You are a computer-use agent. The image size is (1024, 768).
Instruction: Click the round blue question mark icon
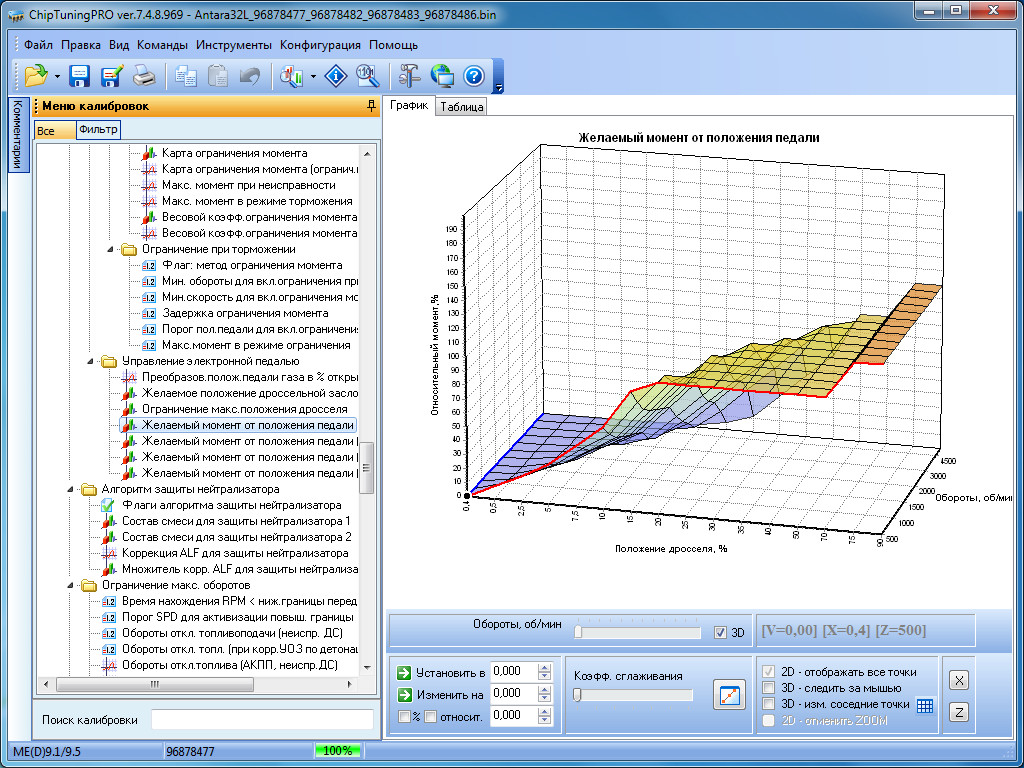point(474,75)
